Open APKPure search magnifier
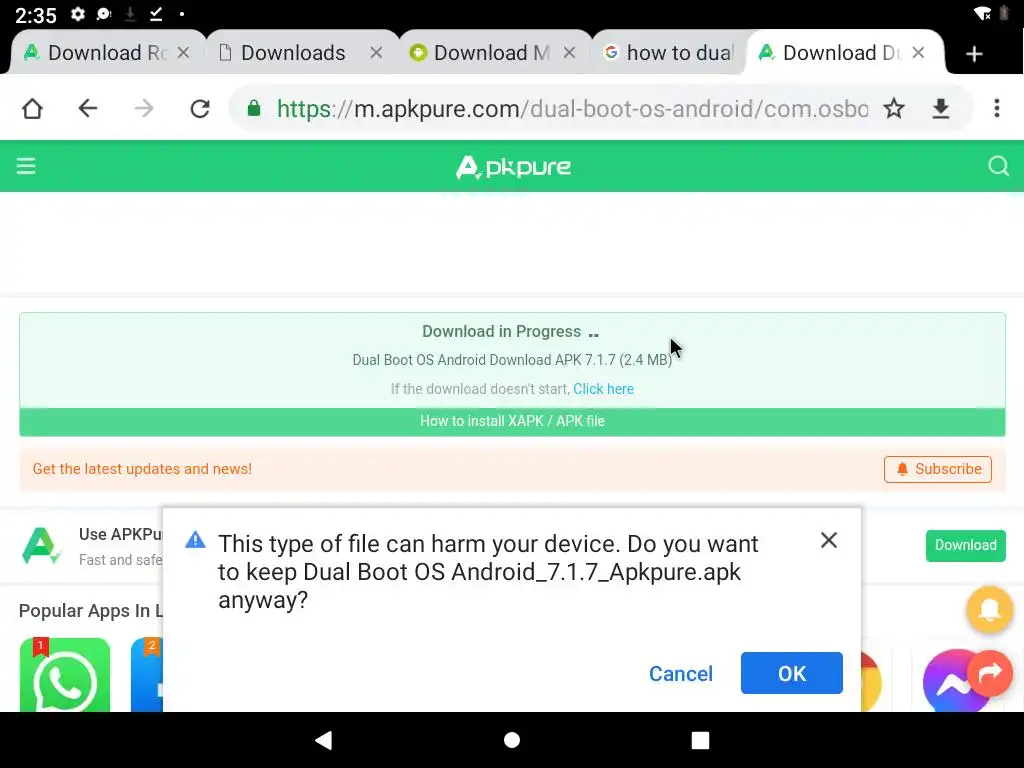This screenshot has width=1024, height=768. [999, 166]
